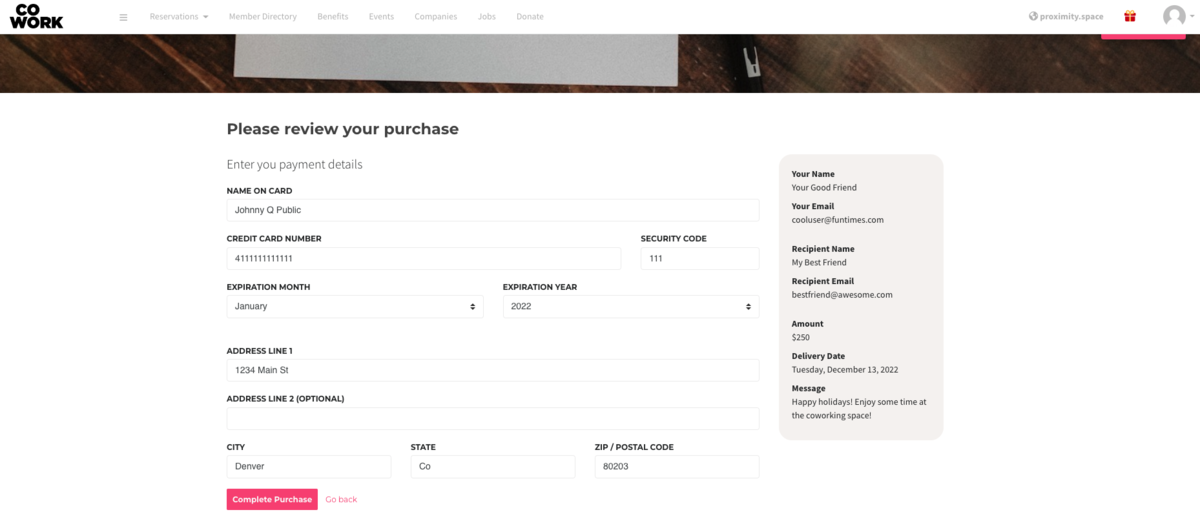Screen dimensions: 1200x521
Task: Click the red gift box icon
Action: [x=1130, y=16]
